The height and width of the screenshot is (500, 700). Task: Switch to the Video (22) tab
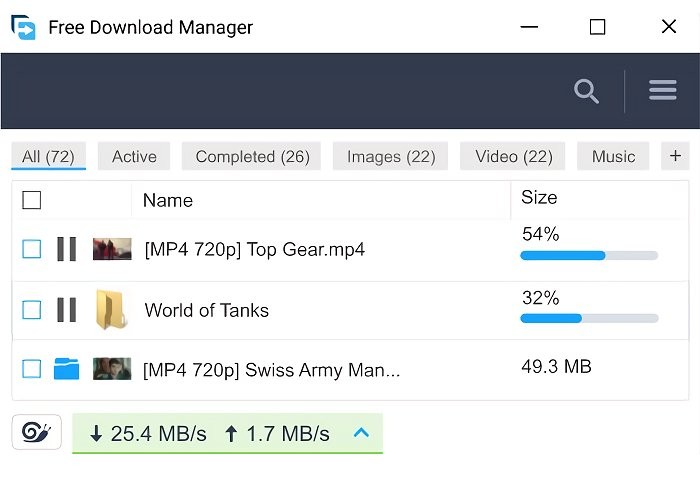tap(513, 157)
